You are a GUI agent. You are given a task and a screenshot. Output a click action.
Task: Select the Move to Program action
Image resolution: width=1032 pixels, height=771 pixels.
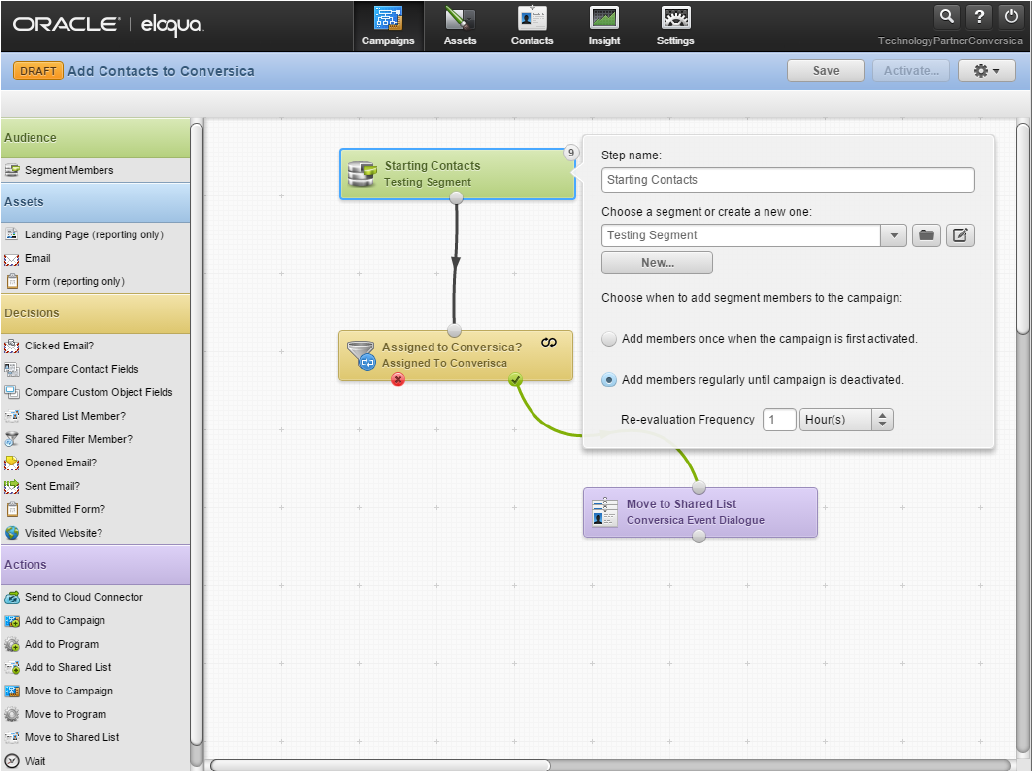[95, 714]
